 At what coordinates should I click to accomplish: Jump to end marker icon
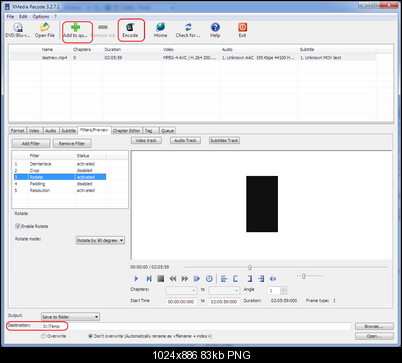[x=261, y=279]
